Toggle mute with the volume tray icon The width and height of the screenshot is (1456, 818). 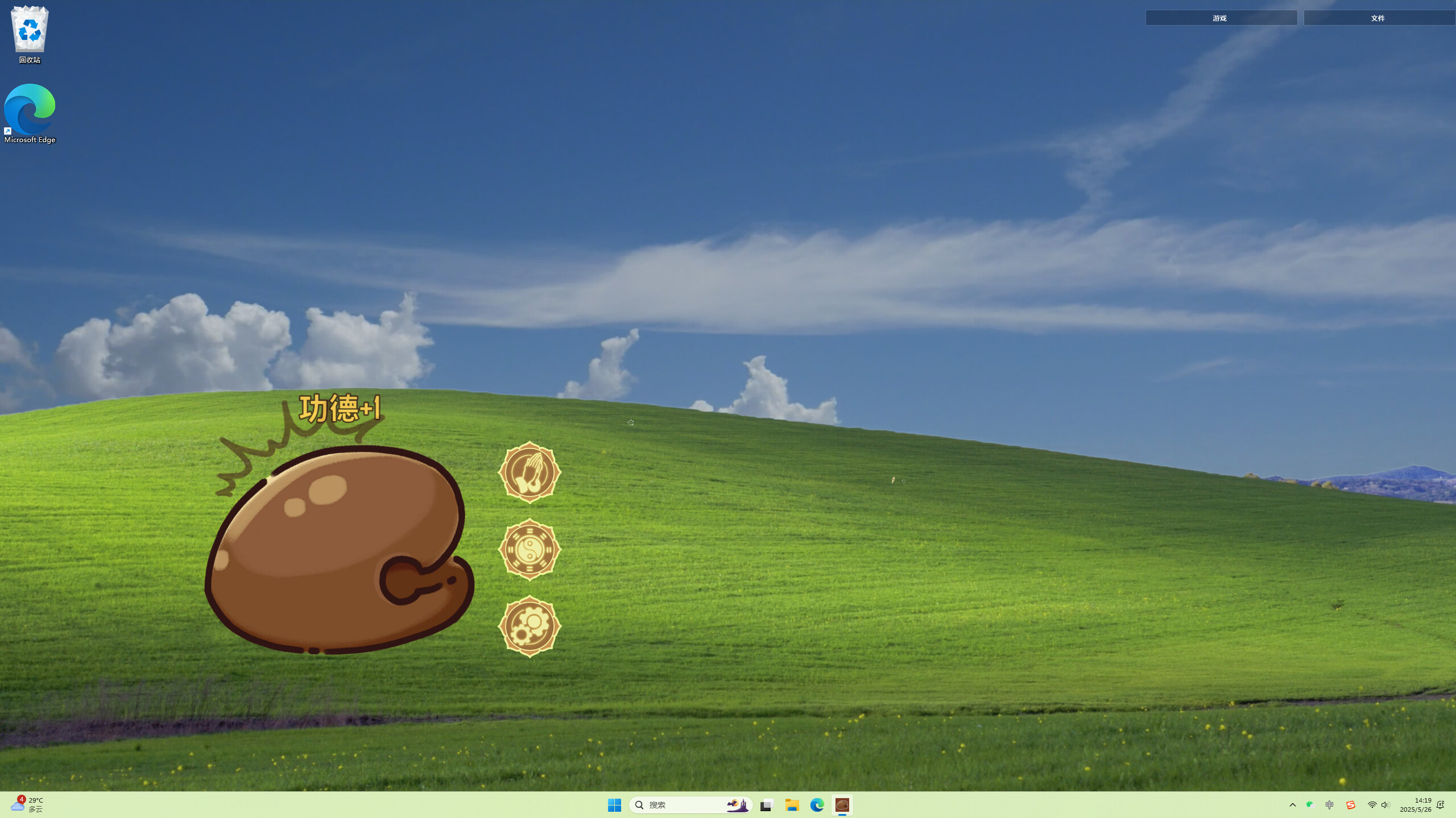click(1386, 805)
